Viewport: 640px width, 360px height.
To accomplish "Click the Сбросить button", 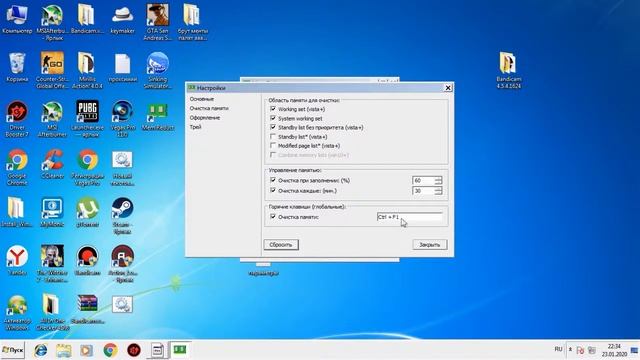I will point(281,245).
